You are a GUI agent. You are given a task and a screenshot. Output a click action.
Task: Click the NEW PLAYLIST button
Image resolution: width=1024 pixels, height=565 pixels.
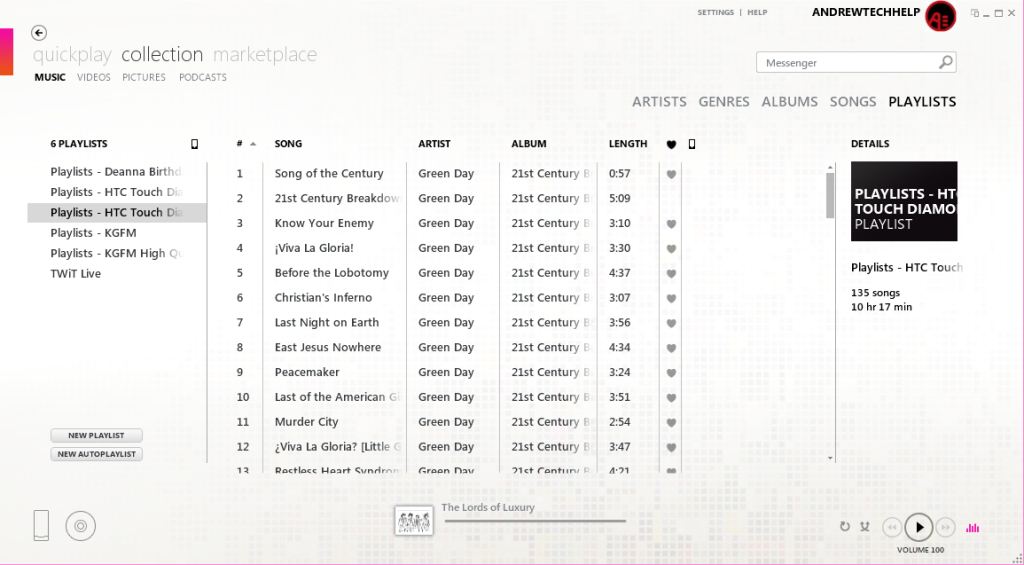pyautogui.click(x=96, y=435)
